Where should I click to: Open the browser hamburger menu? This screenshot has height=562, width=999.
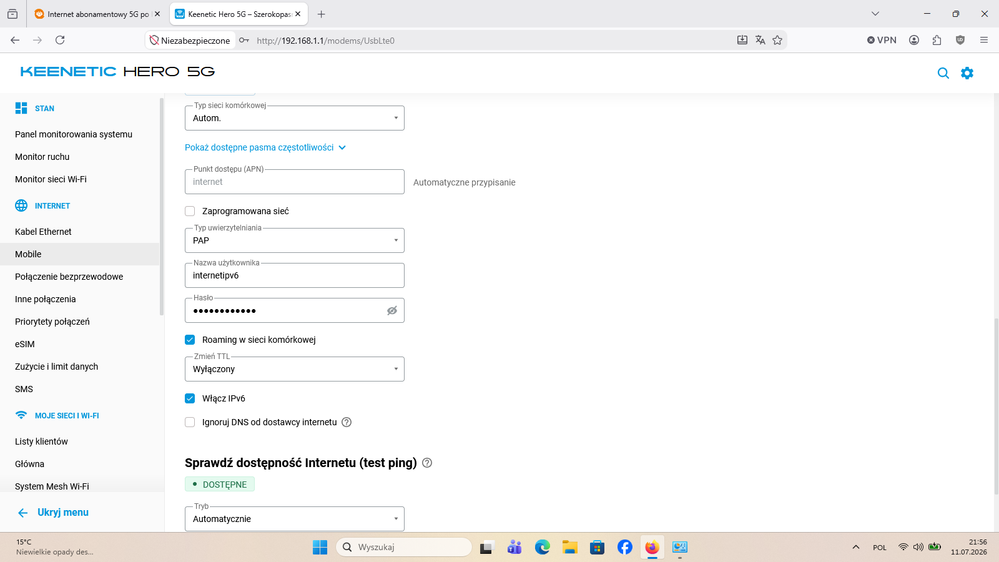click(x=984, y=40)
